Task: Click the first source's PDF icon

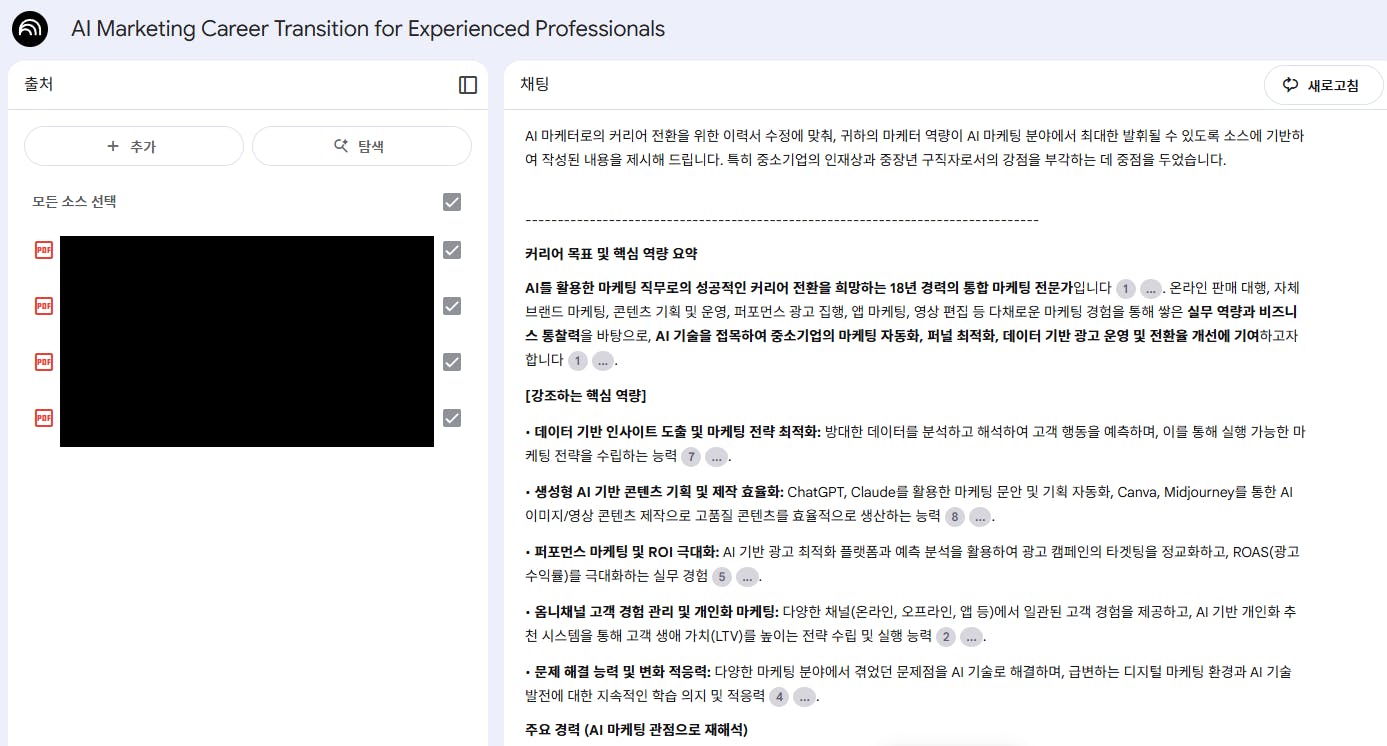Action: tap(43, 250)
